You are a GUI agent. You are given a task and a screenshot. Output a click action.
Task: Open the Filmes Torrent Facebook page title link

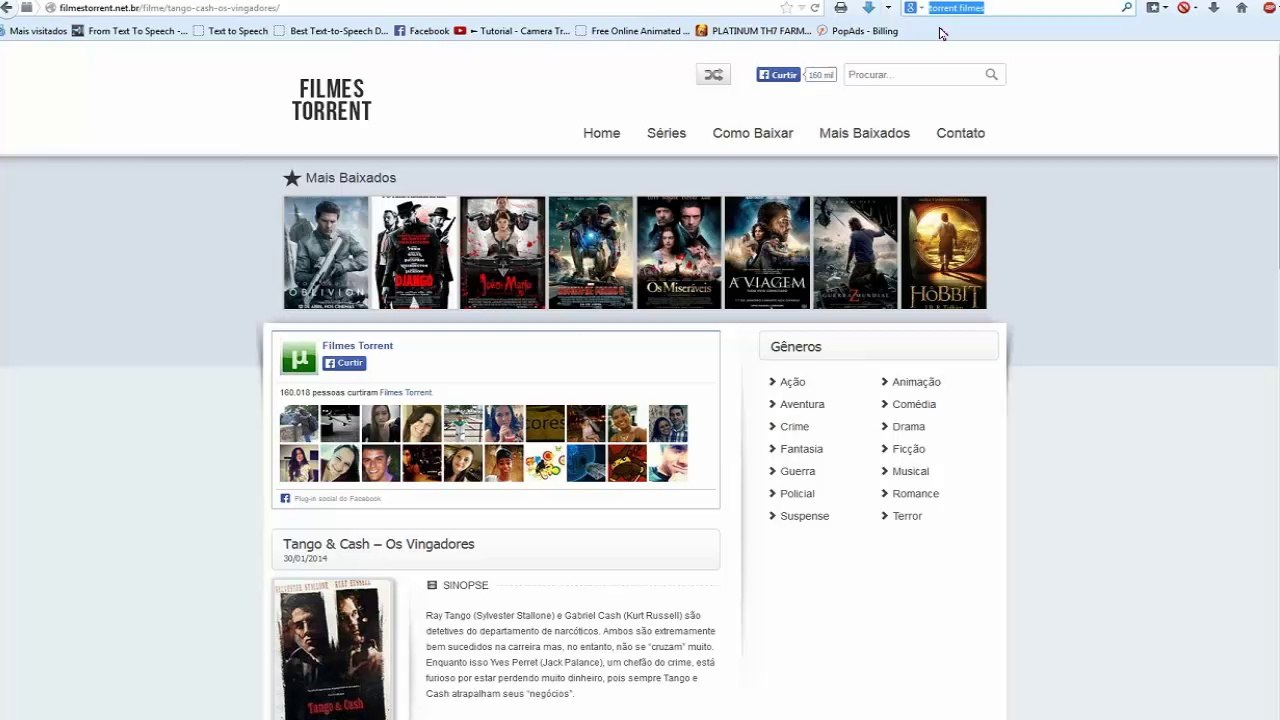(357, 346)
